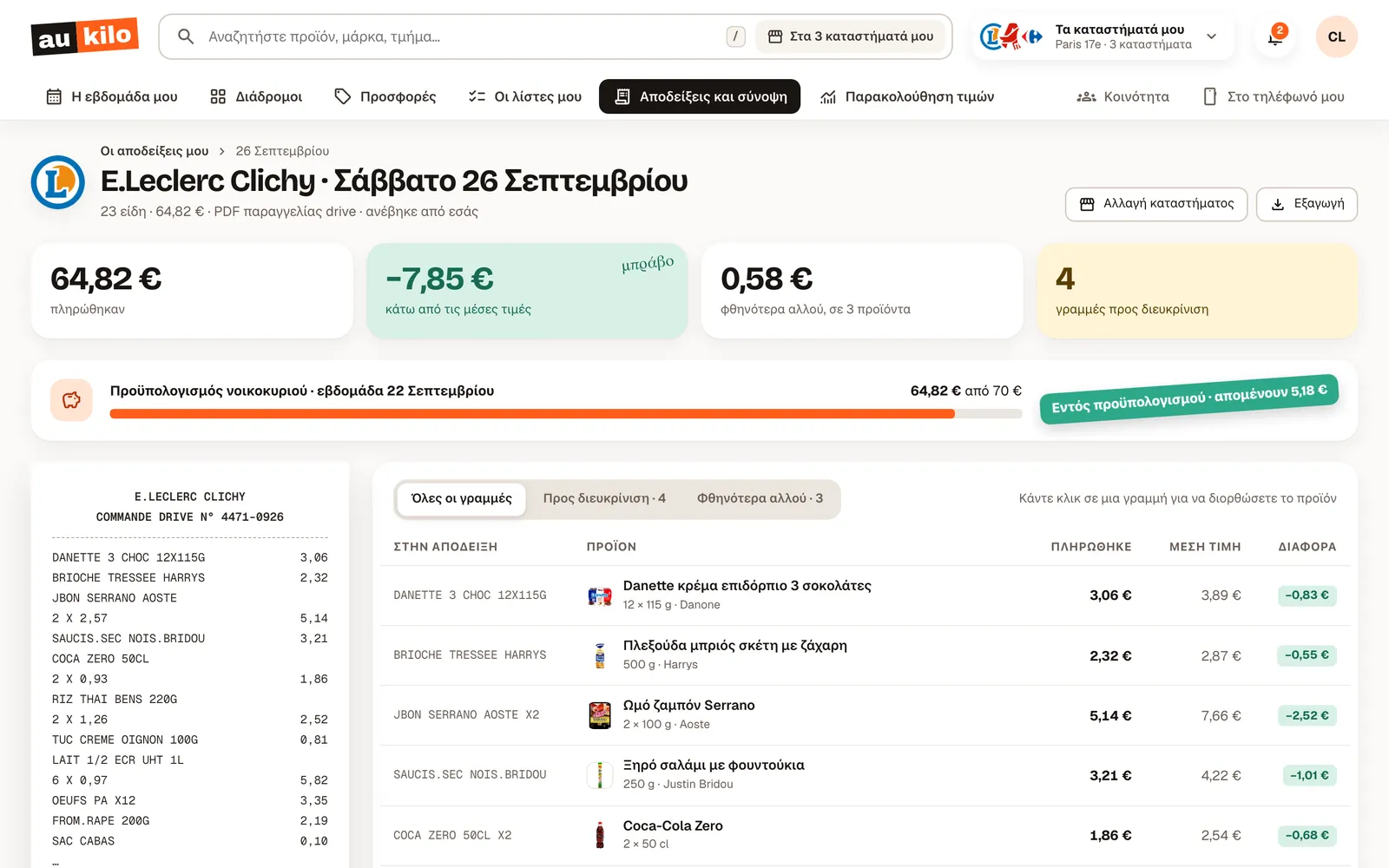The image size is (1389, 868).
Task: Click the piggy bank budget icon
Action: (72, 400)
